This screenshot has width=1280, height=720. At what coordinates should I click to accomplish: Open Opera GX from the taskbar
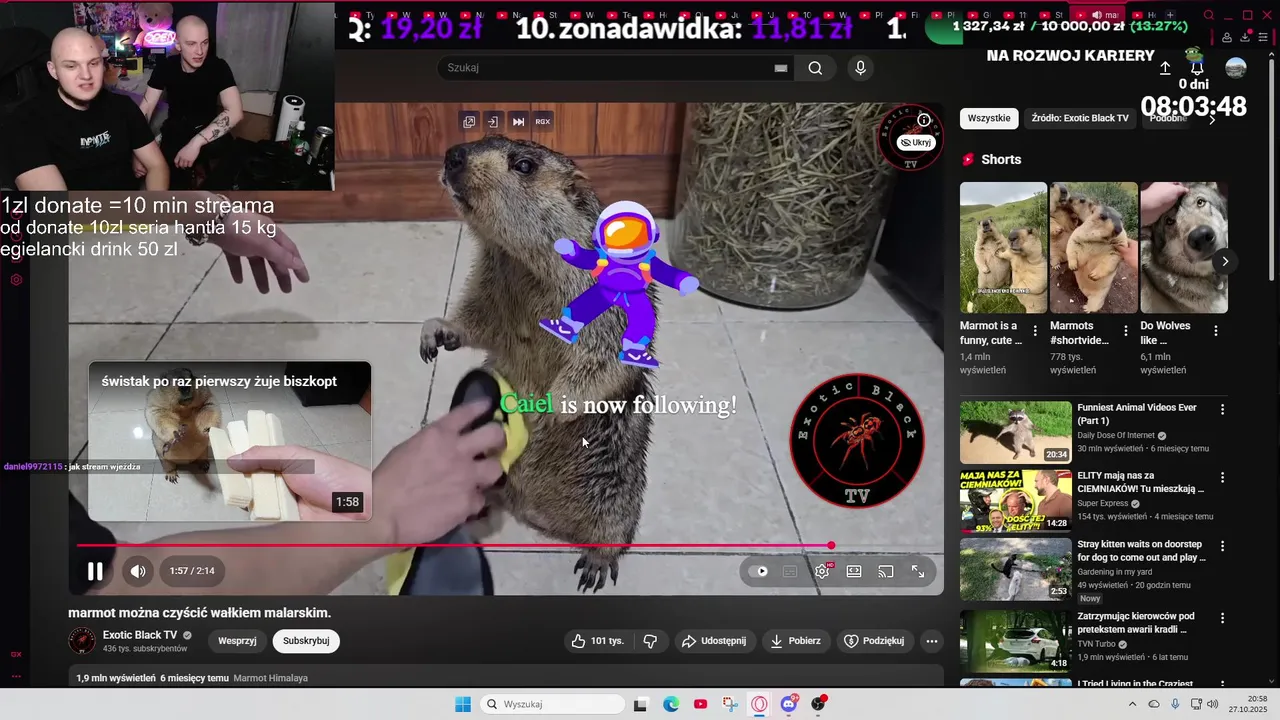coord(759,704)
